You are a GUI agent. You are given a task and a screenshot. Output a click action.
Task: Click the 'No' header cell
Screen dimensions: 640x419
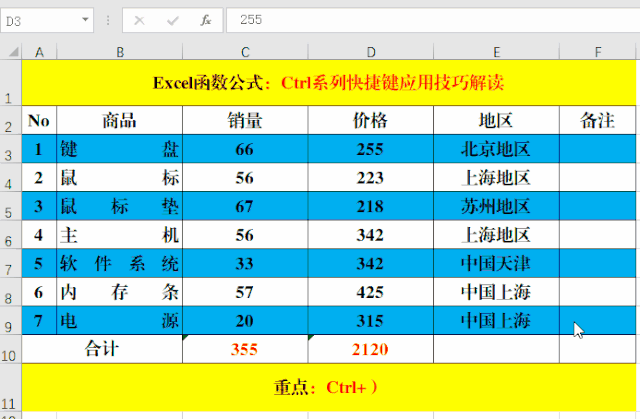click(39, 120)
